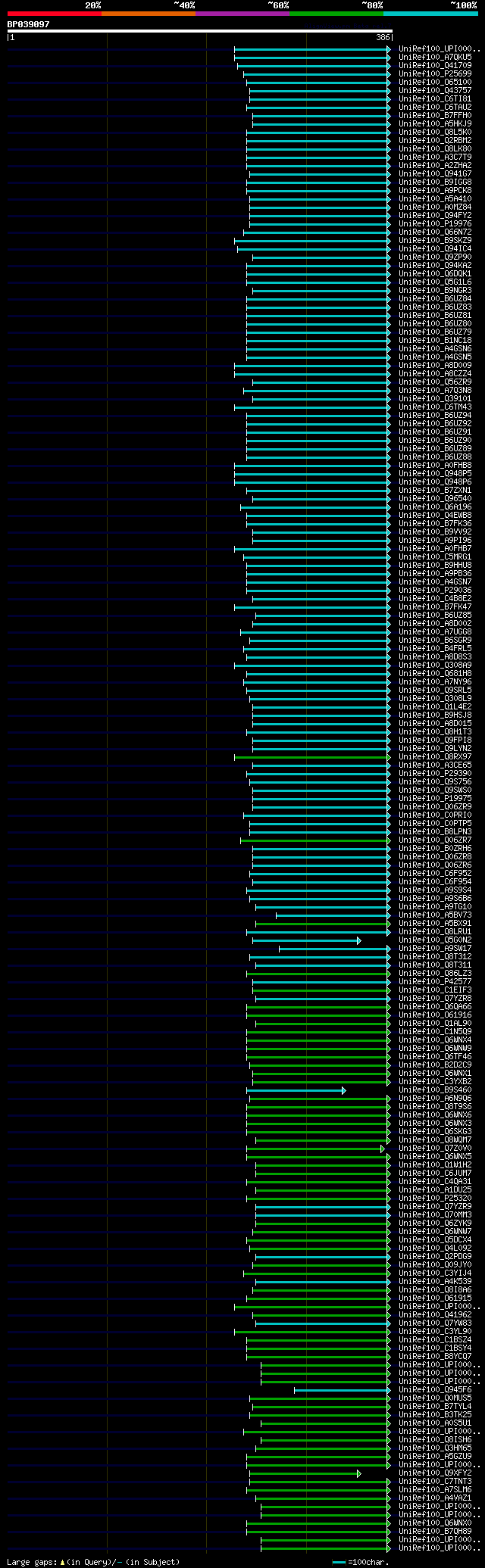485x1568 pixels.
Task: Select the UniRef100_Q66N72 label
Action: [x=435, y=232]
